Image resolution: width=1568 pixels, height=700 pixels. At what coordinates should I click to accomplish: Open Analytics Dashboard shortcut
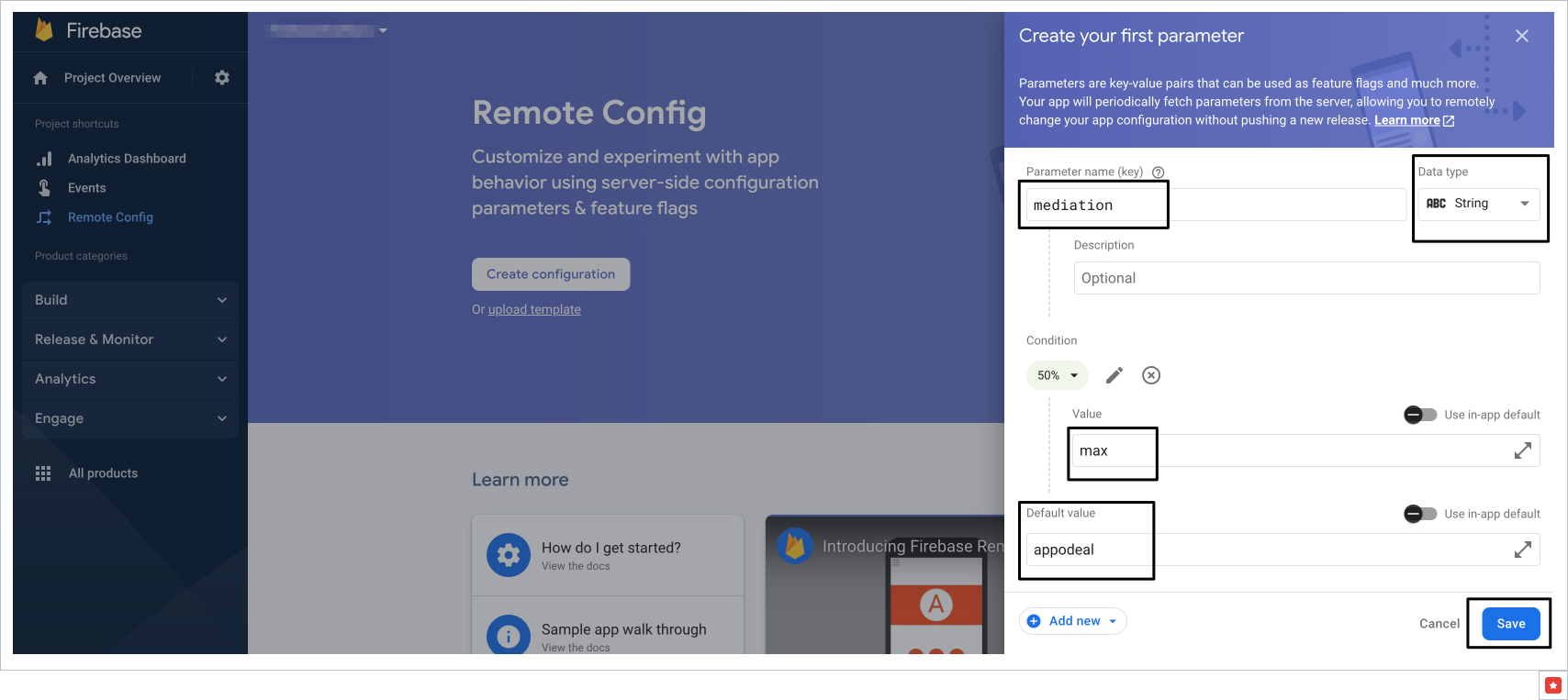coord(127,159)
